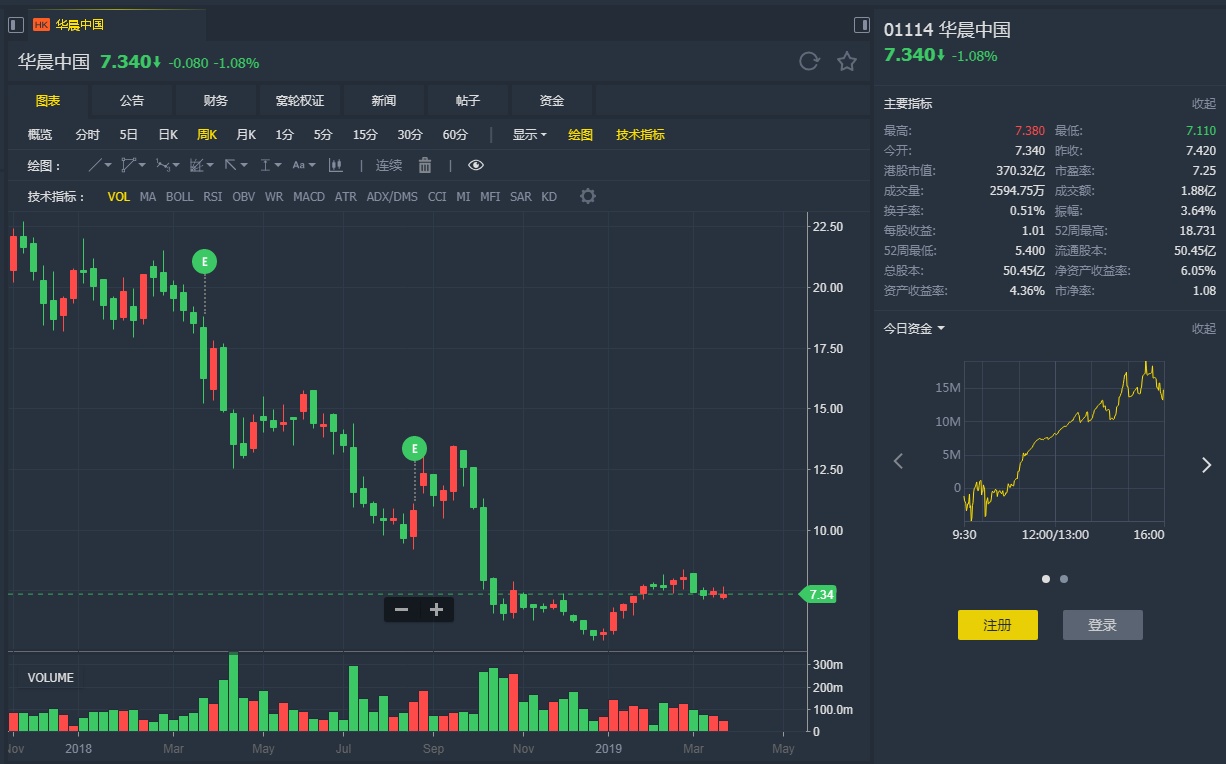The width and height of the screenshot is (1226, 764).
Task: Open the 显示 display dropdown
Action: (x=529, y=134)
